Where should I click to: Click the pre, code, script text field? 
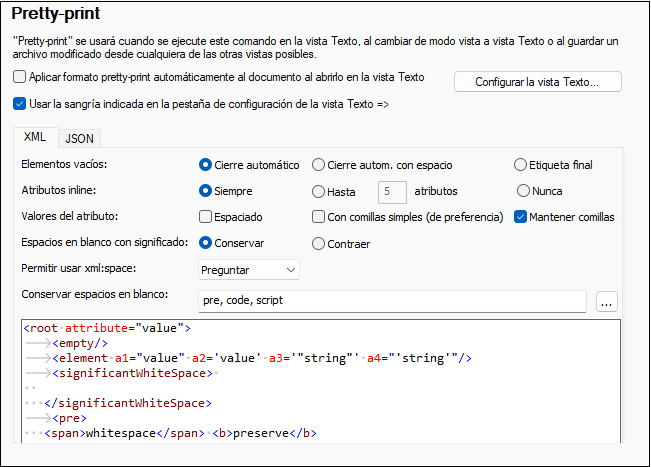pos(390,301)
